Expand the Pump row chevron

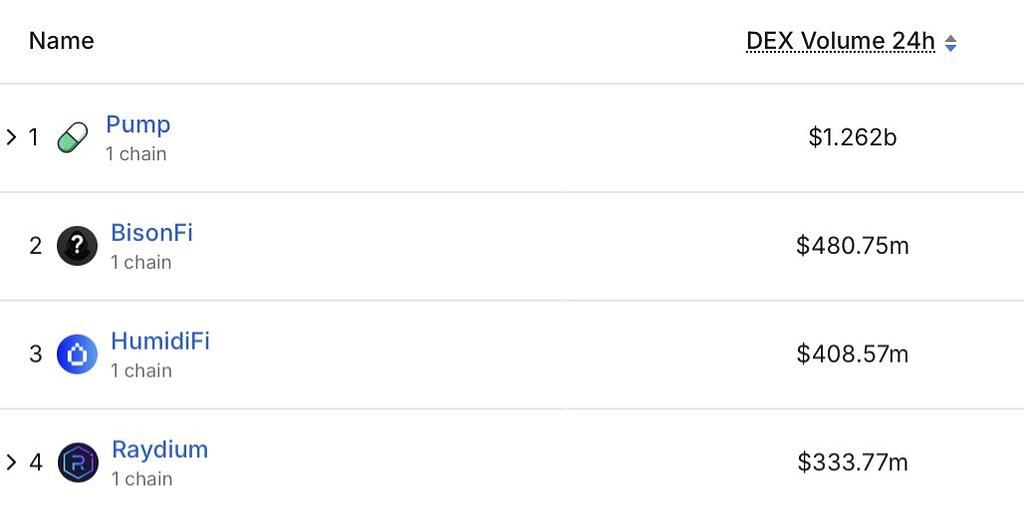[12, 137]
